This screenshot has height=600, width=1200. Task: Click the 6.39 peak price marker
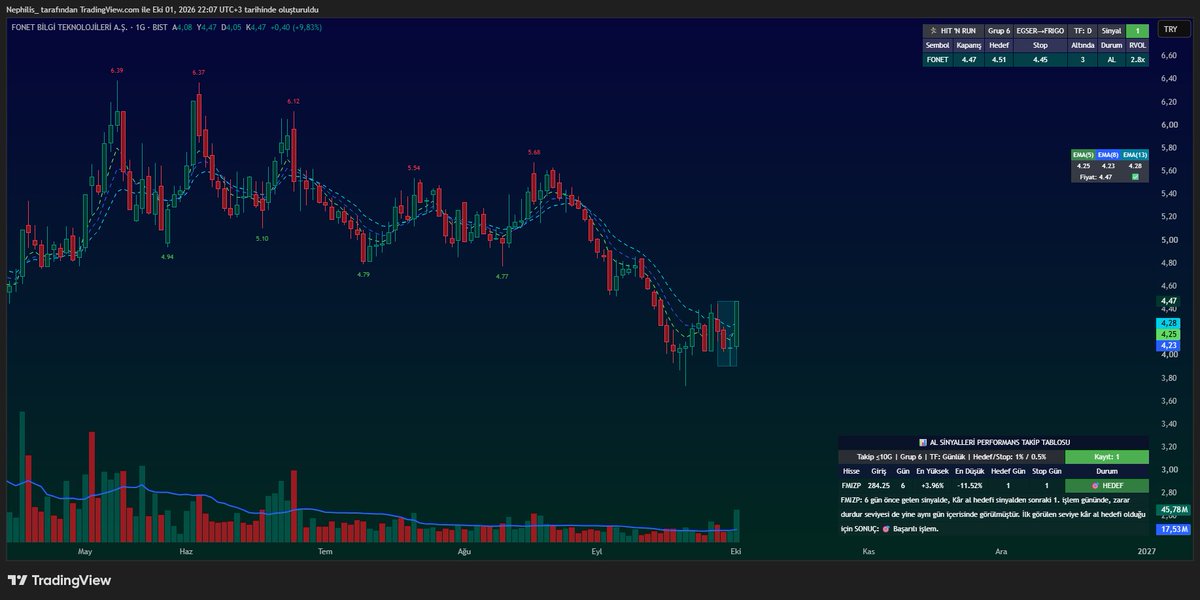(117, 71)
